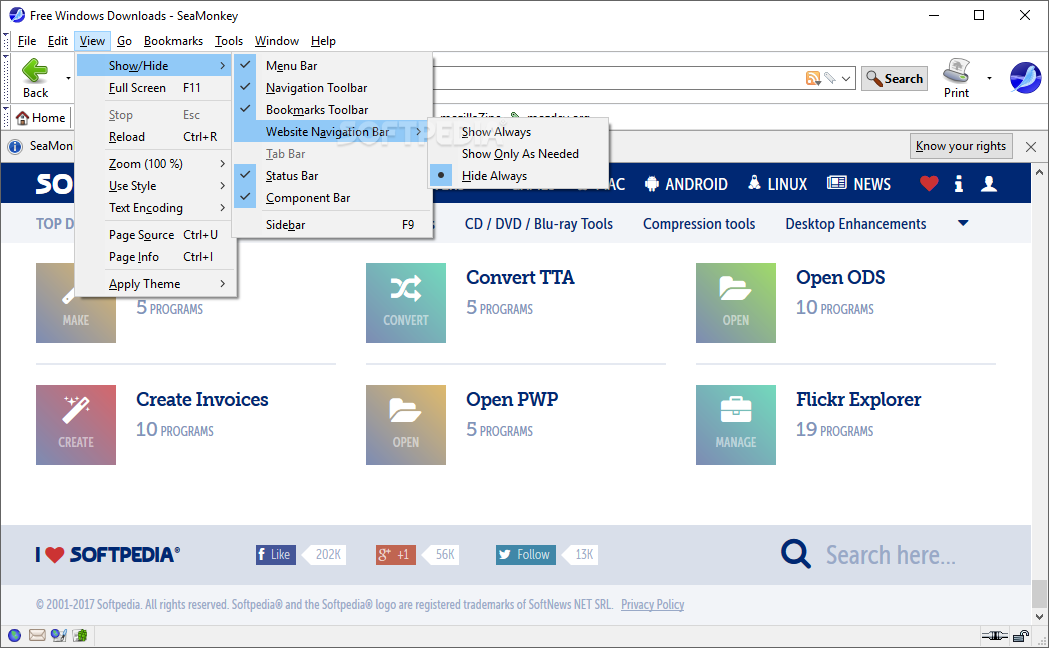Screen dimensions: 1049x648
Task: Choose Reload in View menu
Action: [x=155, y=136]
